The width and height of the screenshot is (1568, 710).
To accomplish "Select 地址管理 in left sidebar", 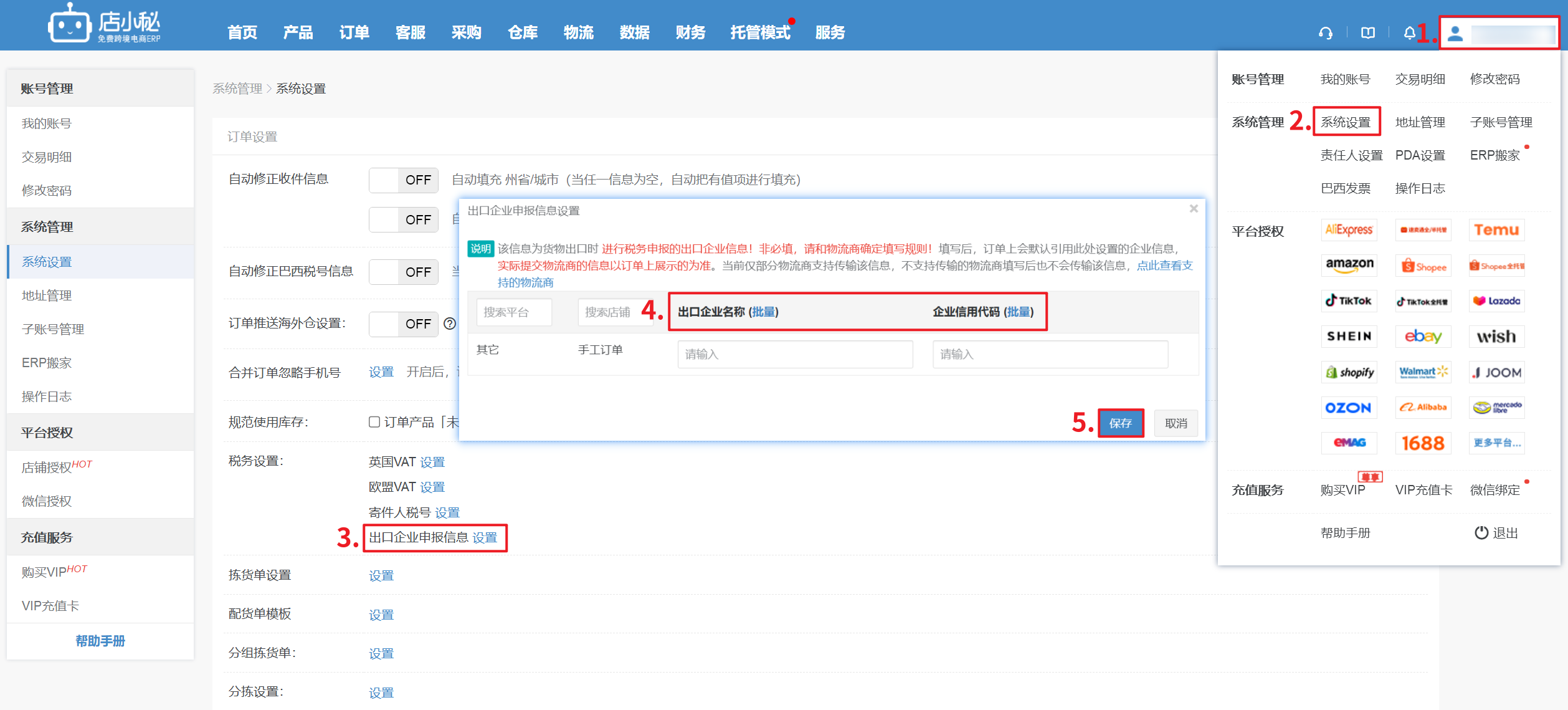I will point(47,295).
